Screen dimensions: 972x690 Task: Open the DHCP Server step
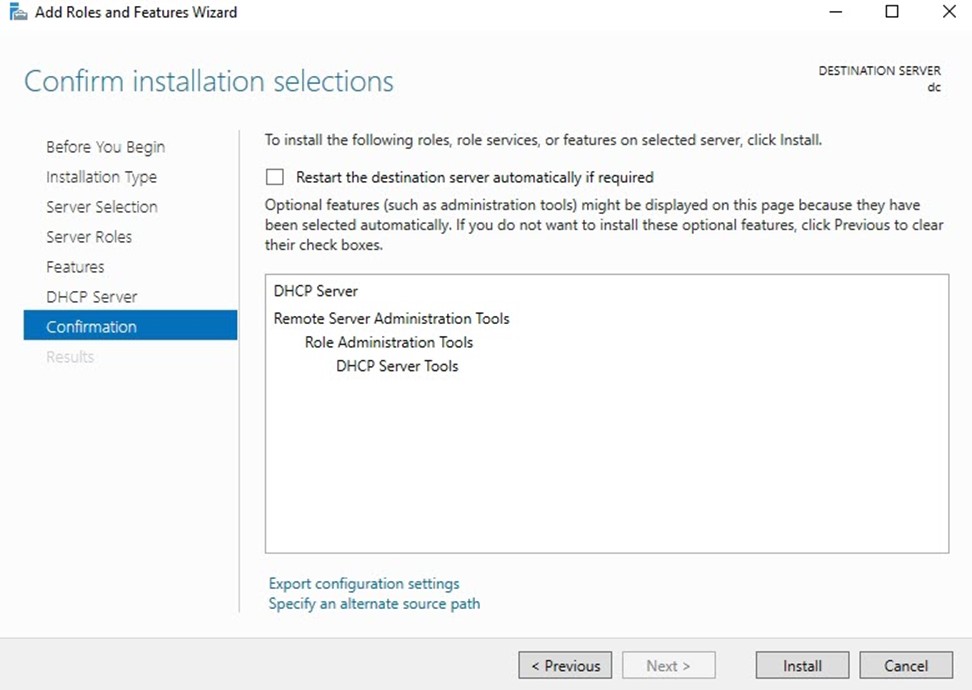[x=91, y=297]
